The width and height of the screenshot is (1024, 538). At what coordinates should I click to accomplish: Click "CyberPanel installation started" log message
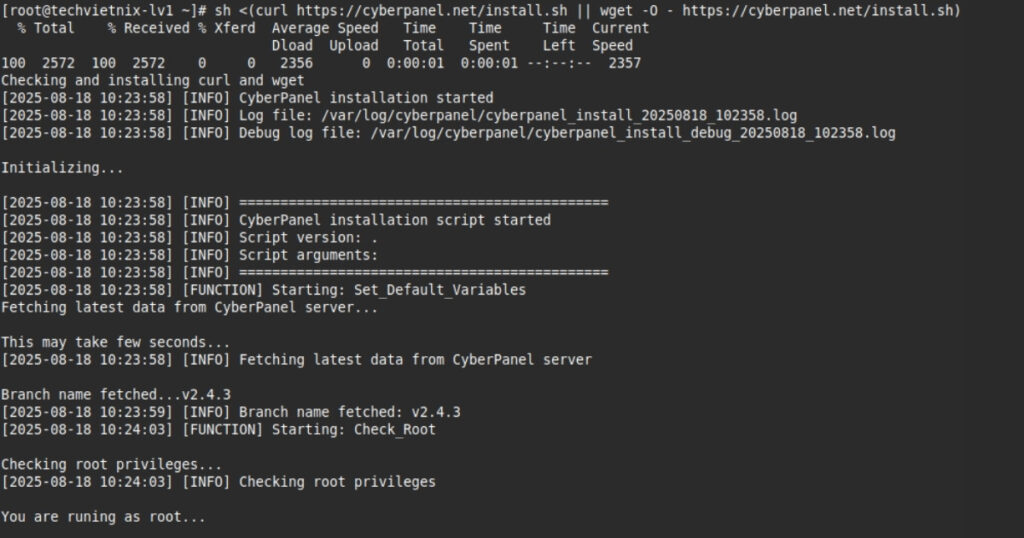[x=366, y=98]
